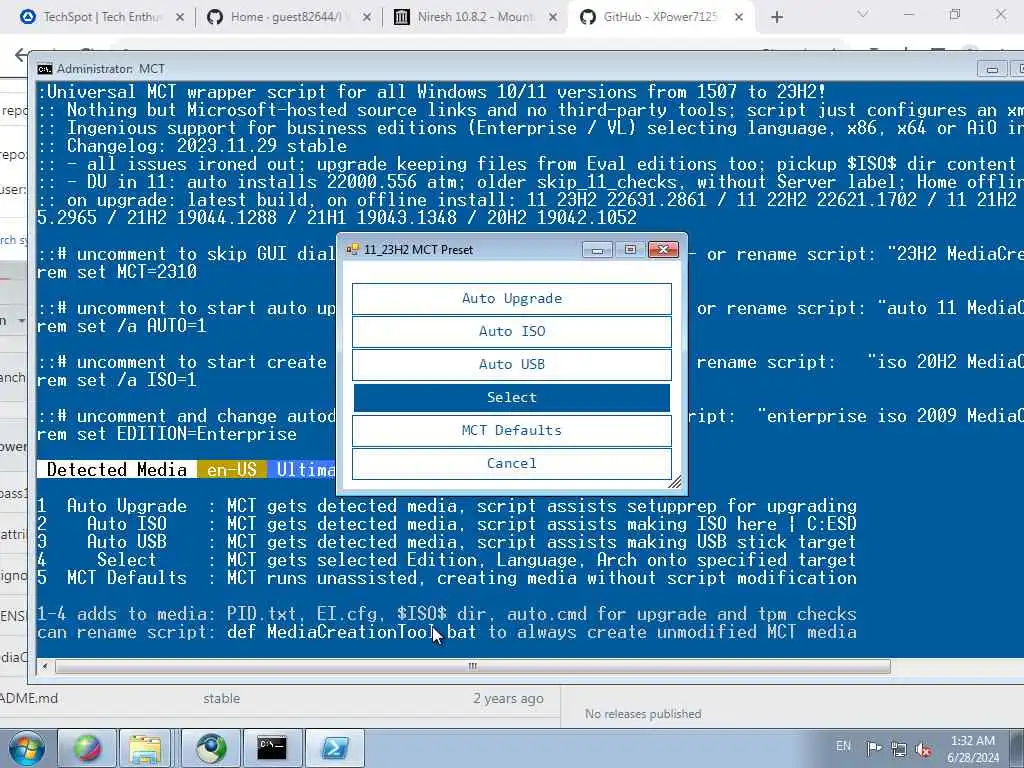Close the browser window
This screenshot has width=1024, height=768.
tap(1000, 14)
